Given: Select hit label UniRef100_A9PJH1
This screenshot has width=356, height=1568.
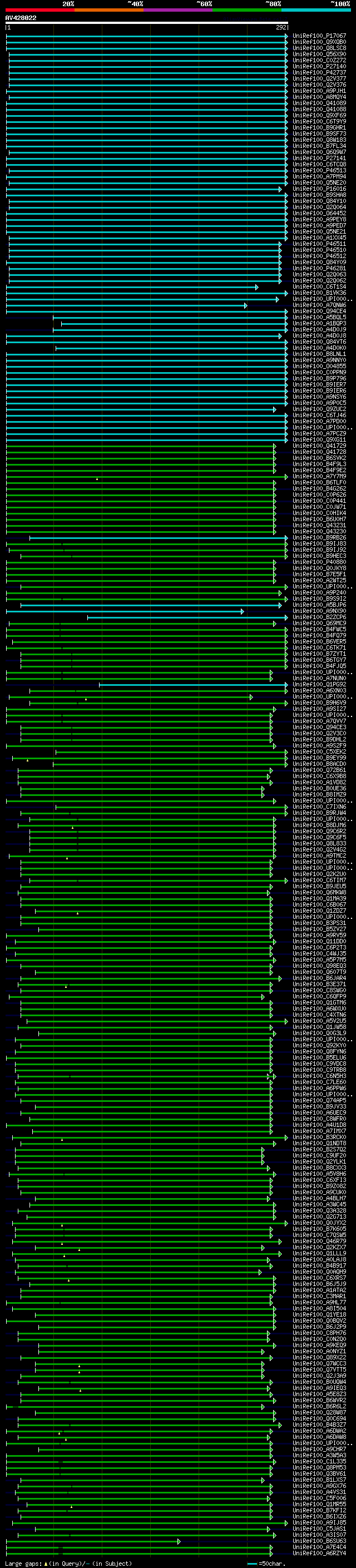Looking at the screenshot, I should [x=319, y=91].
